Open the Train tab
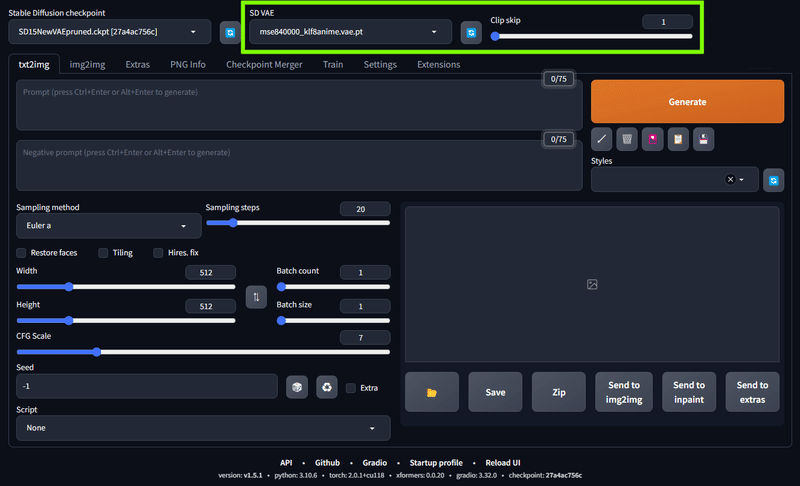This screenshot has height=486, width=800. coord(333,65)
